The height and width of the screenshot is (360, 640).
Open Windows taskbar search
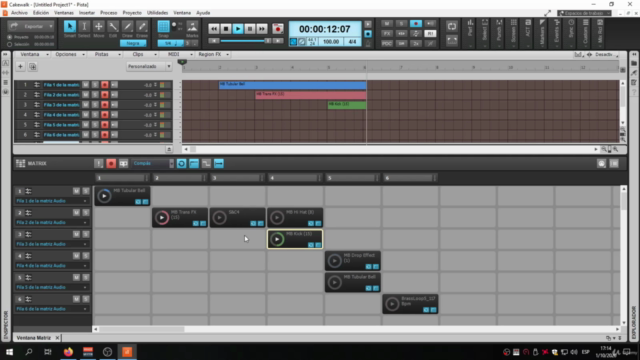29,352
